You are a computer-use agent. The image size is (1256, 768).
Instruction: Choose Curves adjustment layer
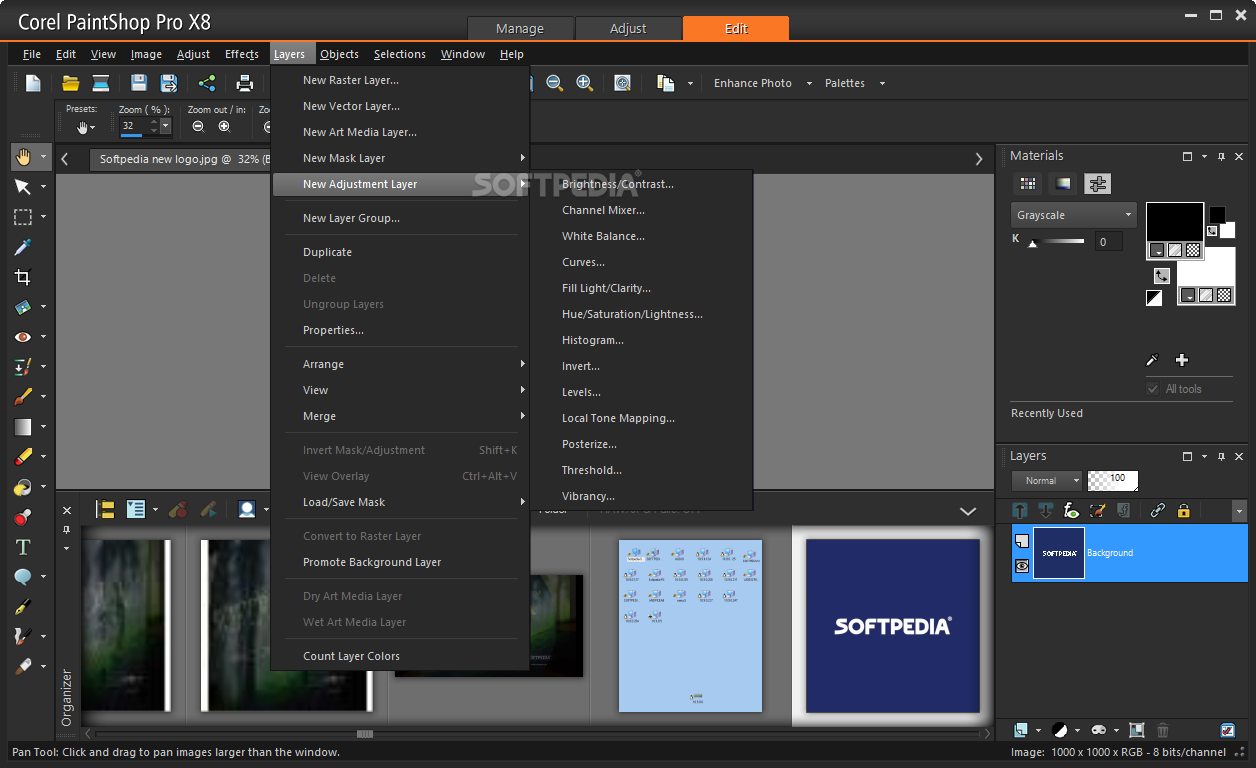[583, 262]
